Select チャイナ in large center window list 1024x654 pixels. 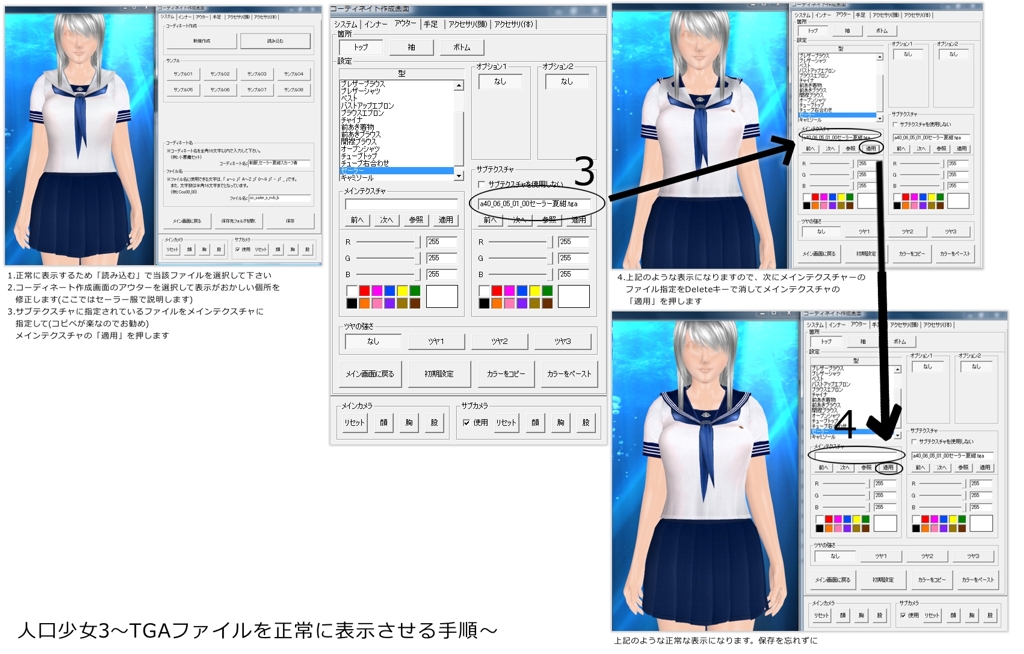(351, 120)
